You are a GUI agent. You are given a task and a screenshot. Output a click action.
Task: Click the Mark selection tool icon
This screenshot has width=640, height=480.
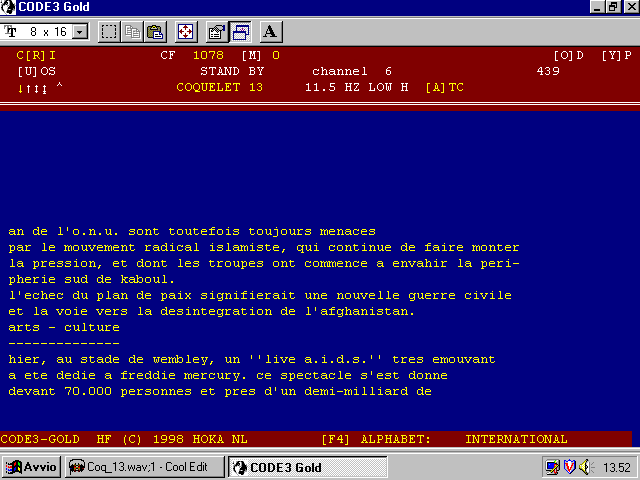[x=109, y=32]
